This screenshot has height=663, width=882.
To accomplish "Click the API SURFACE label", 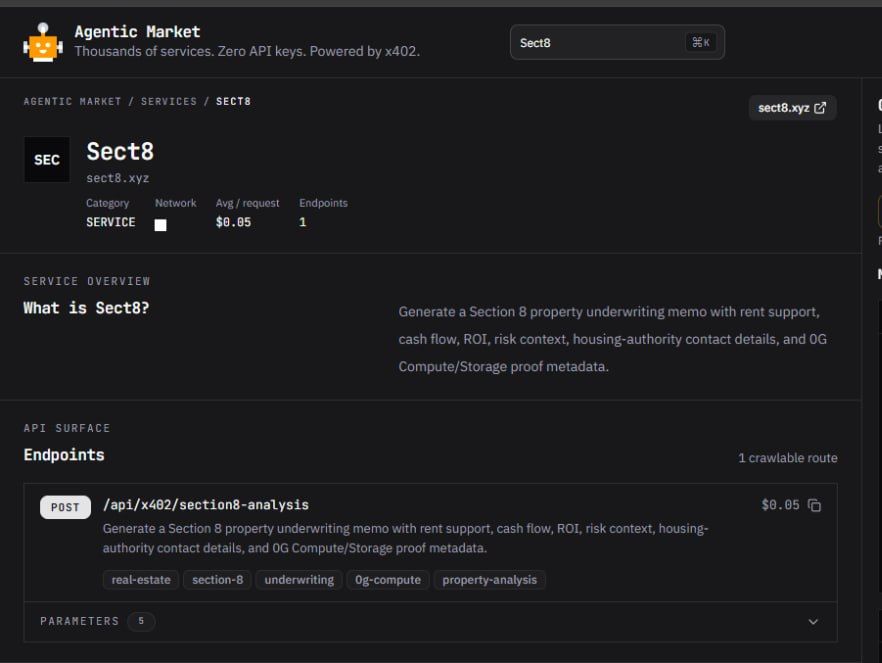I will (67, 428).
